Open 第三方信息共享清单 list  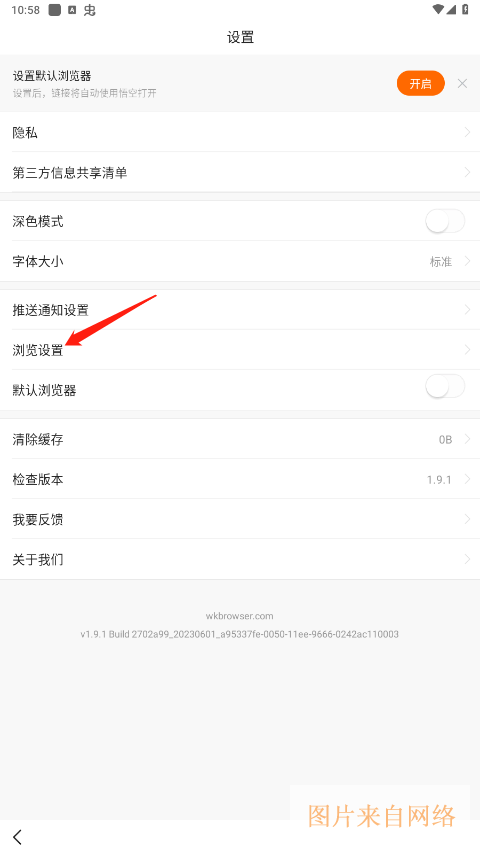click(x=240, y=173)
